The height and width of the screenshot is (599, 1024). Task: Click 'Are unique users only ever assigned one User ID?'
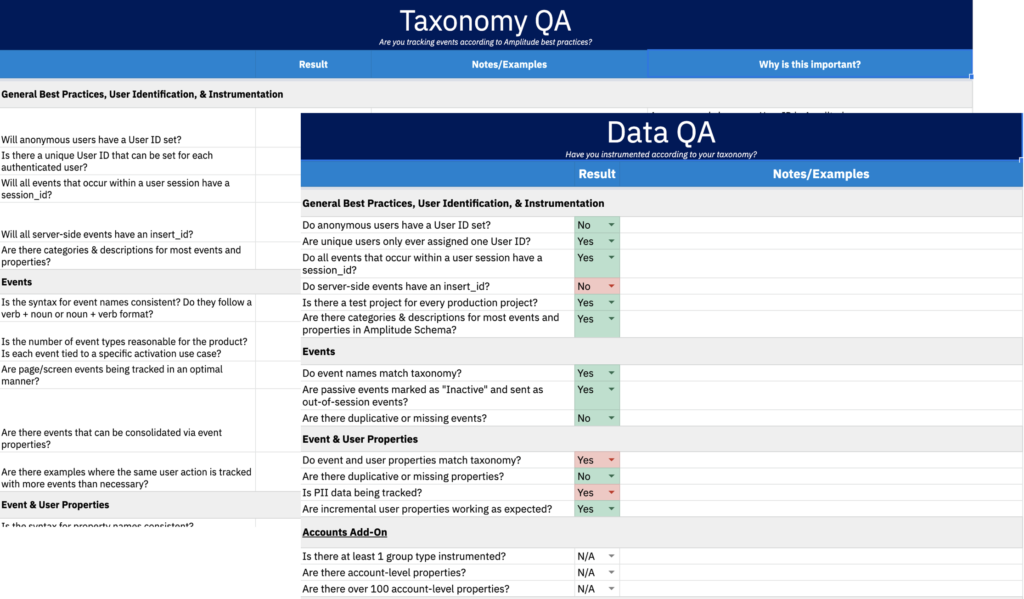pyautogui.click(x=417, y=241)
